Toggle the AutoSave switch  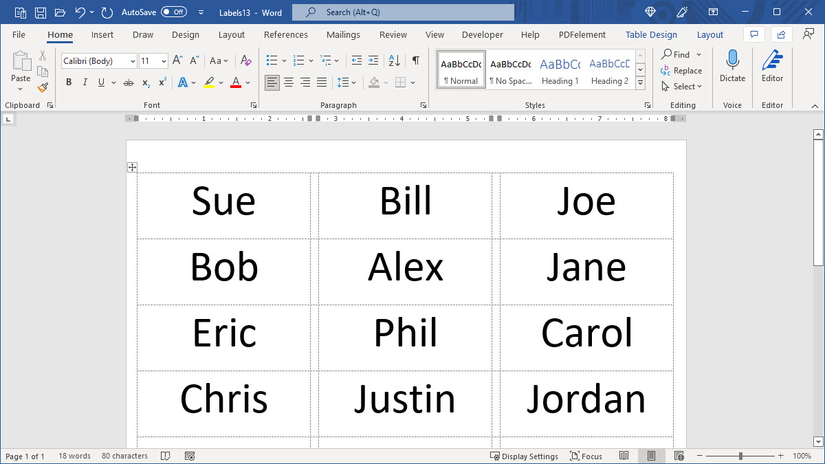[x=173, y=12]
